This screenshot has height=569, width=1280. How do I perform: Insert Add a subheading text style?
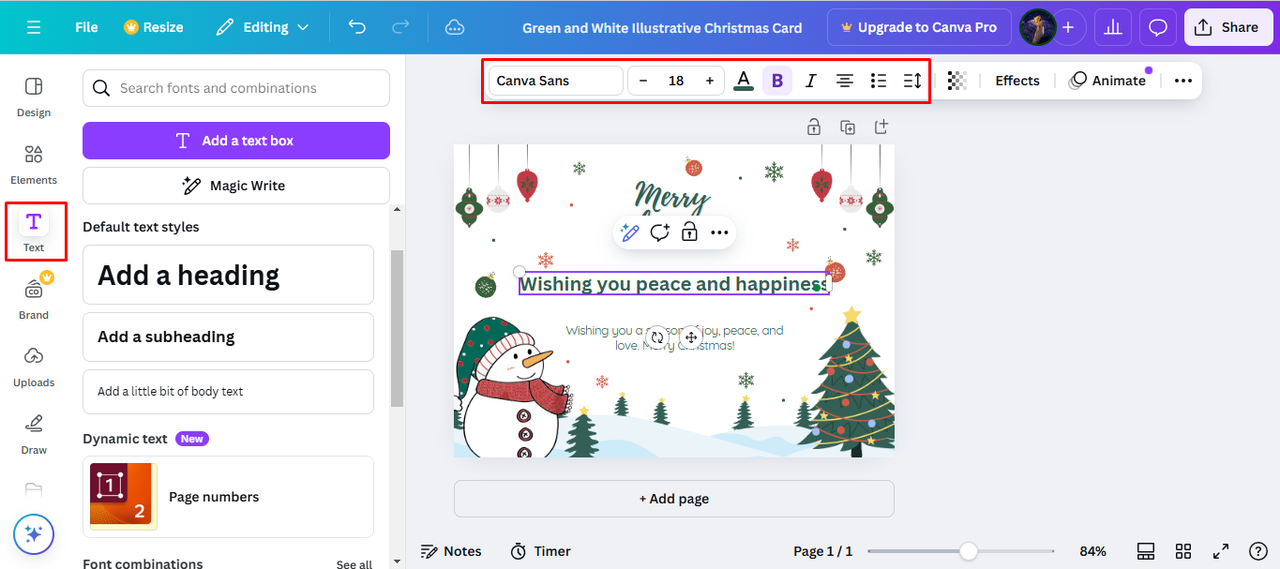(228, 337)
